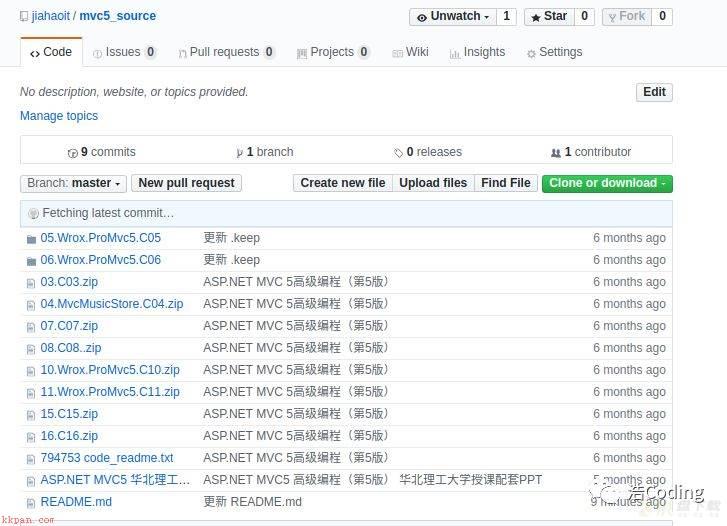Image resolution: width=727 pixels, height=526 pixels.
Task: Click the commits history clock icon
Action: (x=72, y=153)
